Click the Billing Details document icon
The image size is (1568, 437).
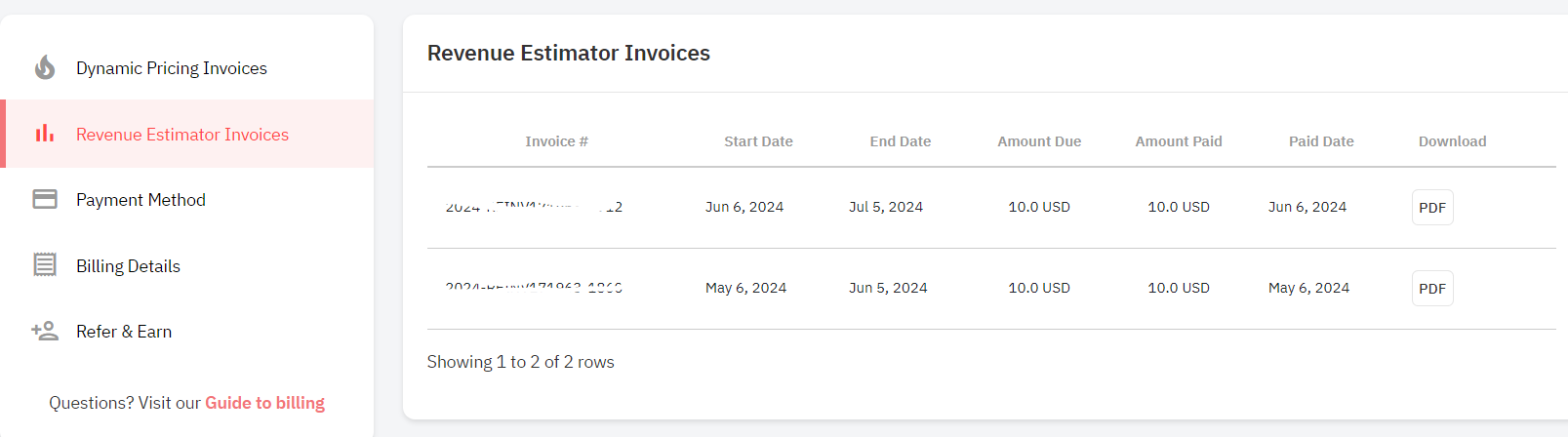point(45,265)
